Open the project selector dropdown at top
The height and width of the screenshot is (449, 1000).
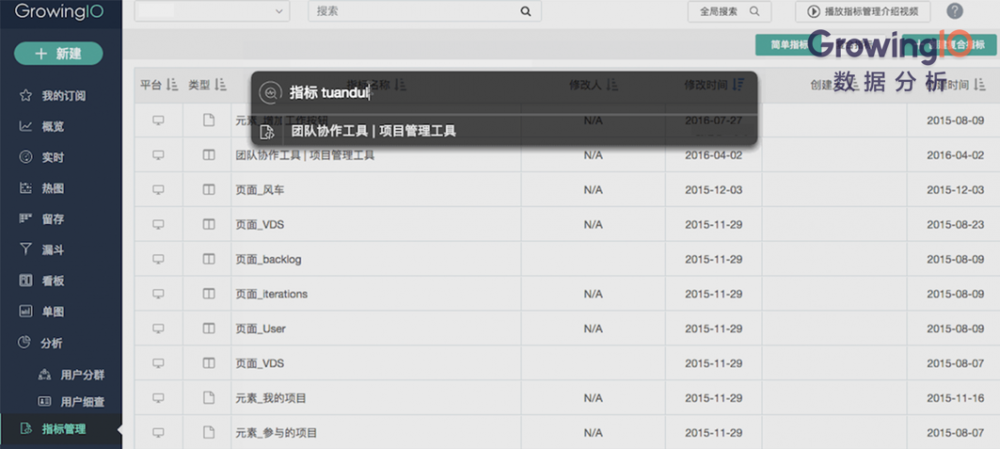pos(212,11)
